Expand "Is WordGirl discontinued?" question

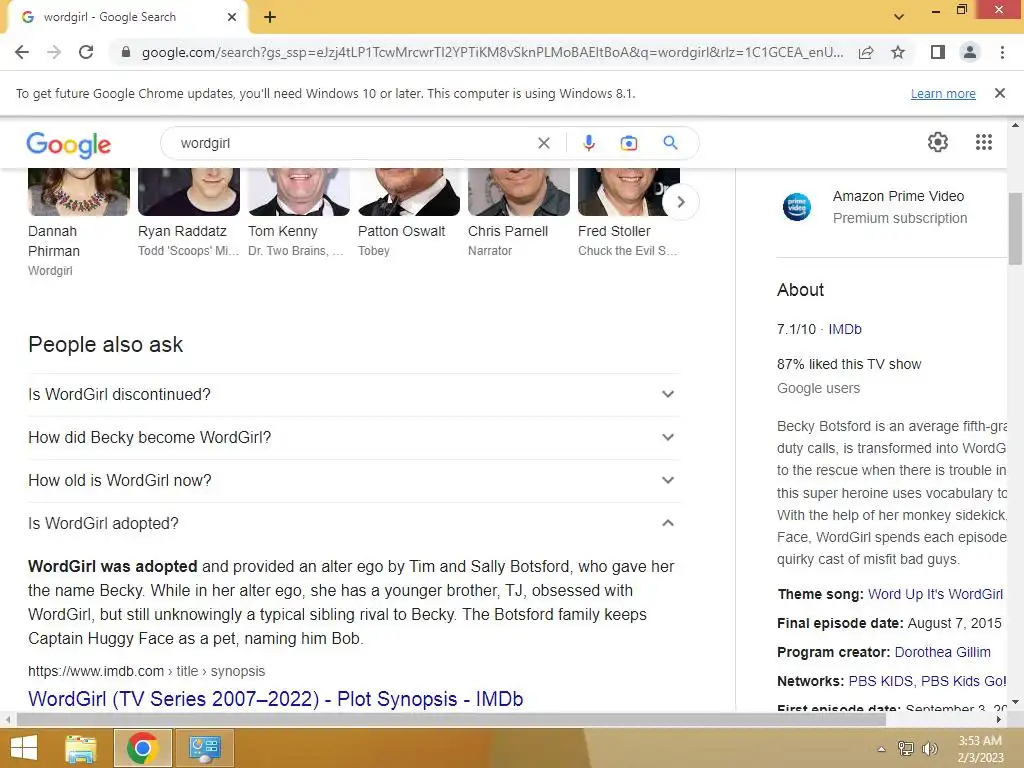[354, 394]
